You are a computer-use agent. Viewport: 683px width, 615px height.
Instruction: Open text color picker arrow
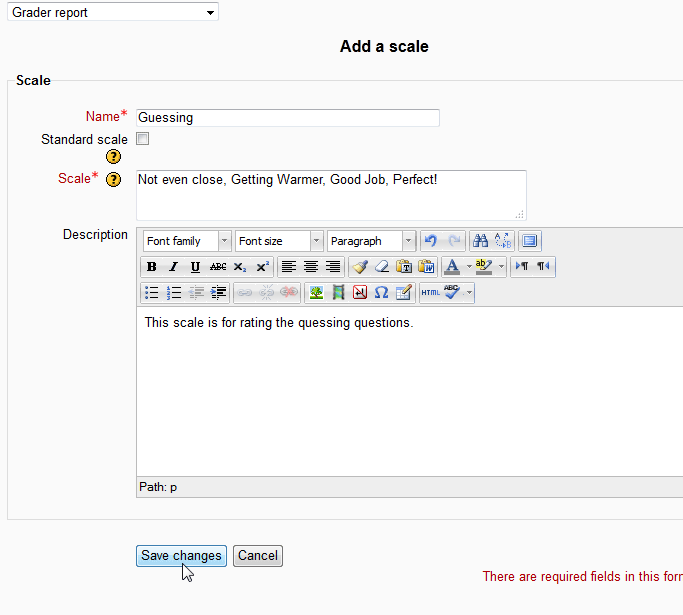[469, 267]
